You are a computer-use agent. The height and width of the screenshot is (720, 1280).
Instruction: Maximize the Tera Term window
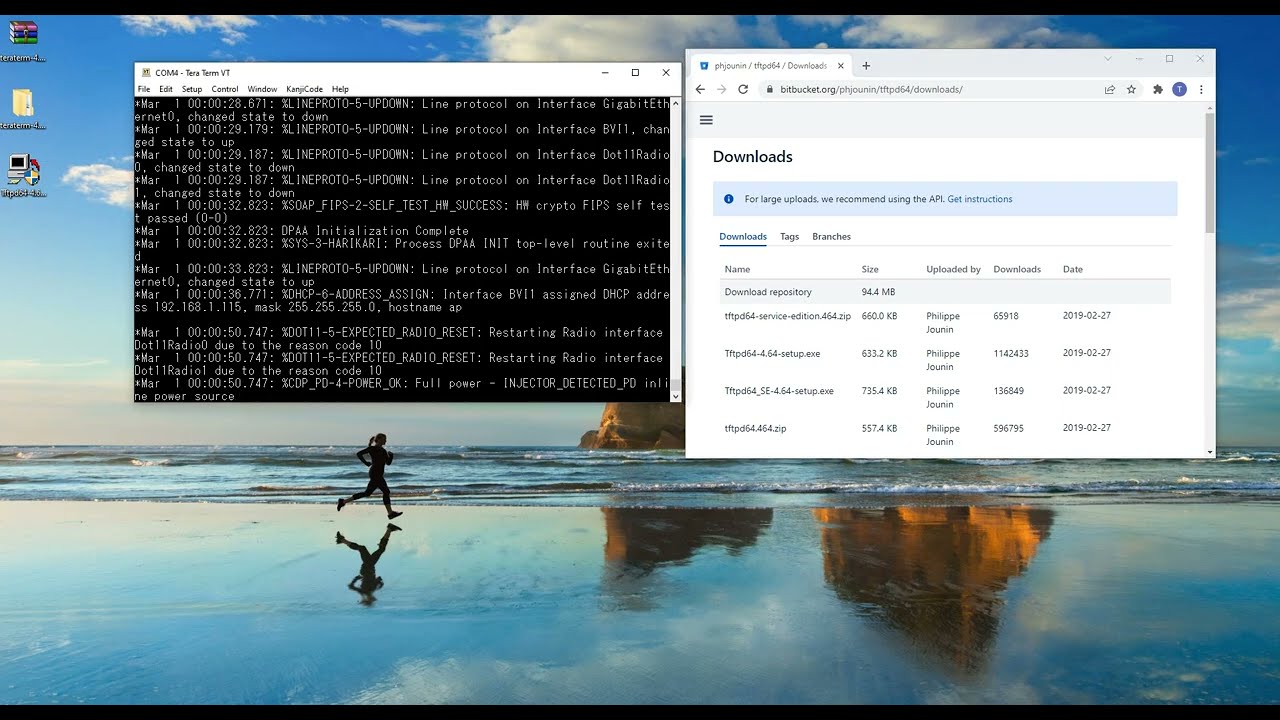tap(635, 73)
